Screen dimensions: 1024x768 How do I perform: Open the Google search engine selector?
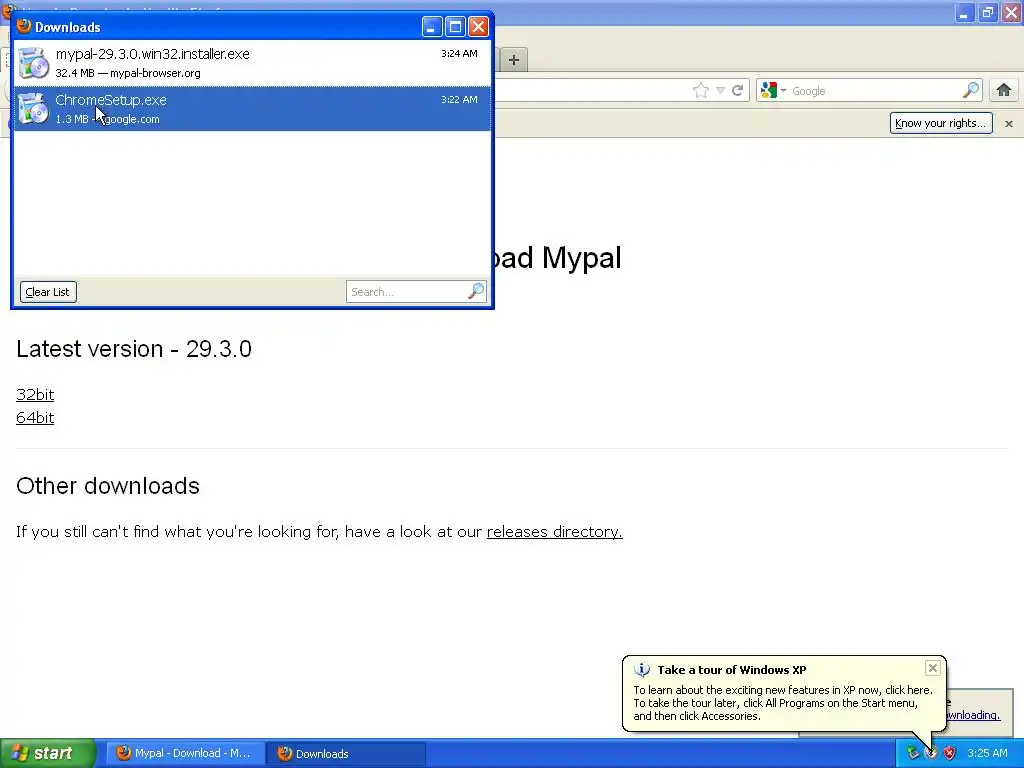(x=773, y=91)
